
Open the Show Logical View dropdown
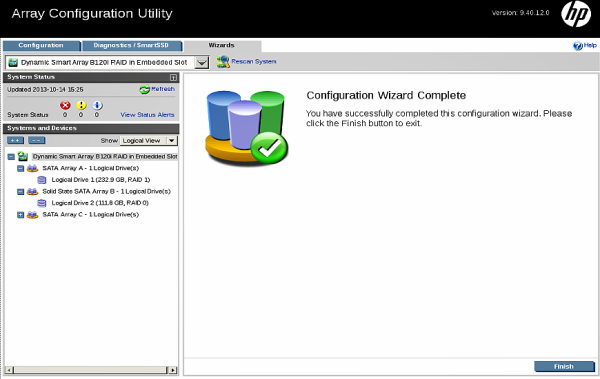click(x=149, y=140)
